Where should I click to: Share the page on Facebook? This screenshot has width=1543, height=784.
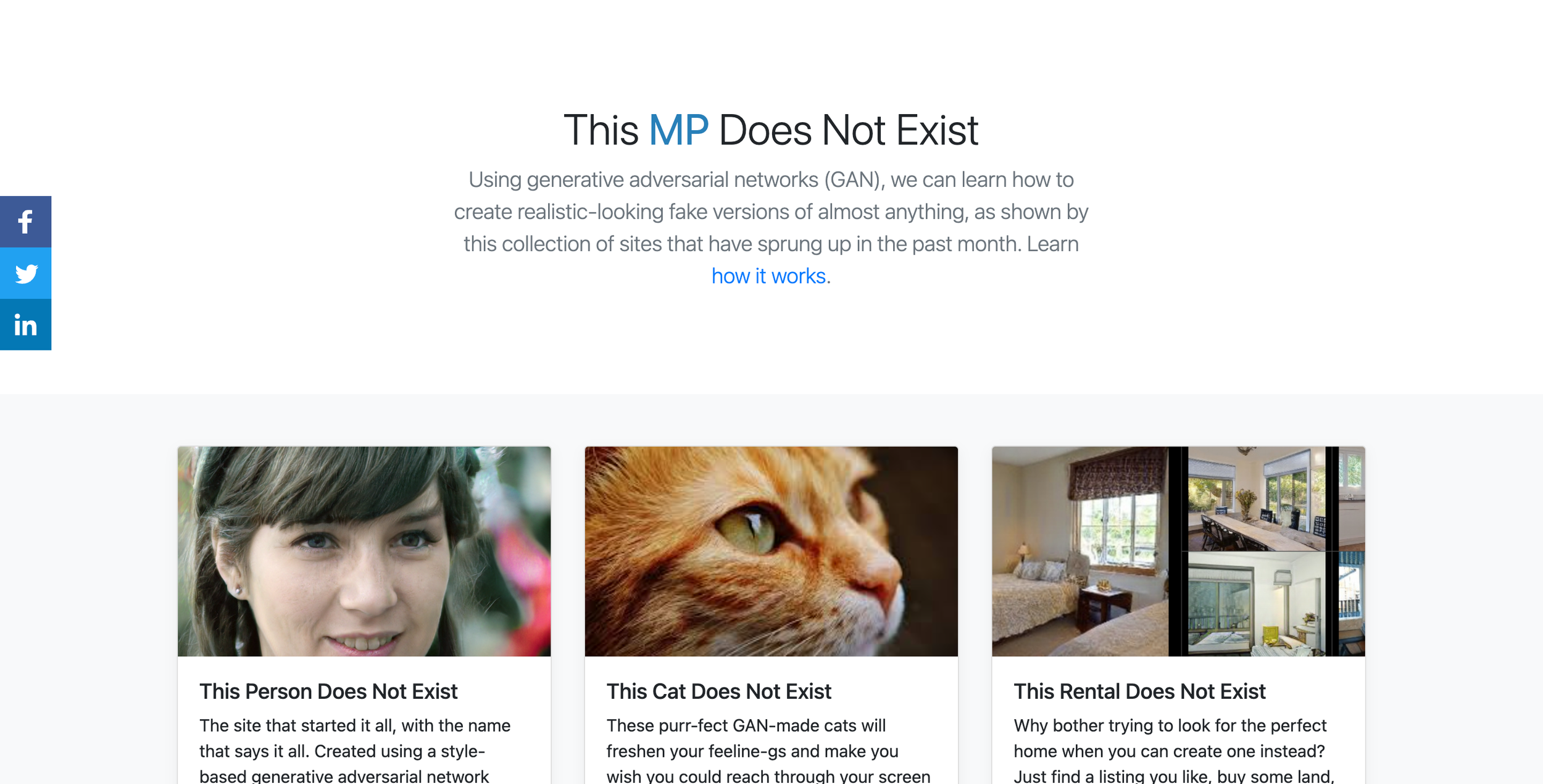25,222
